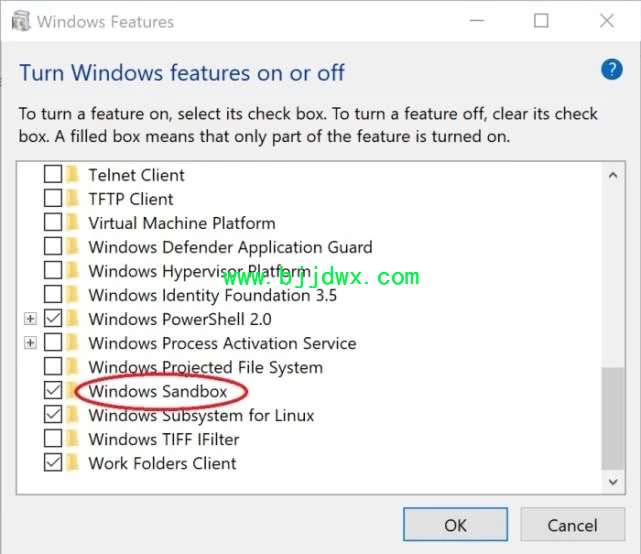Select the Windows Sandbox label
641x554 pixels.
pyautogui.click(x=158, y=391)
